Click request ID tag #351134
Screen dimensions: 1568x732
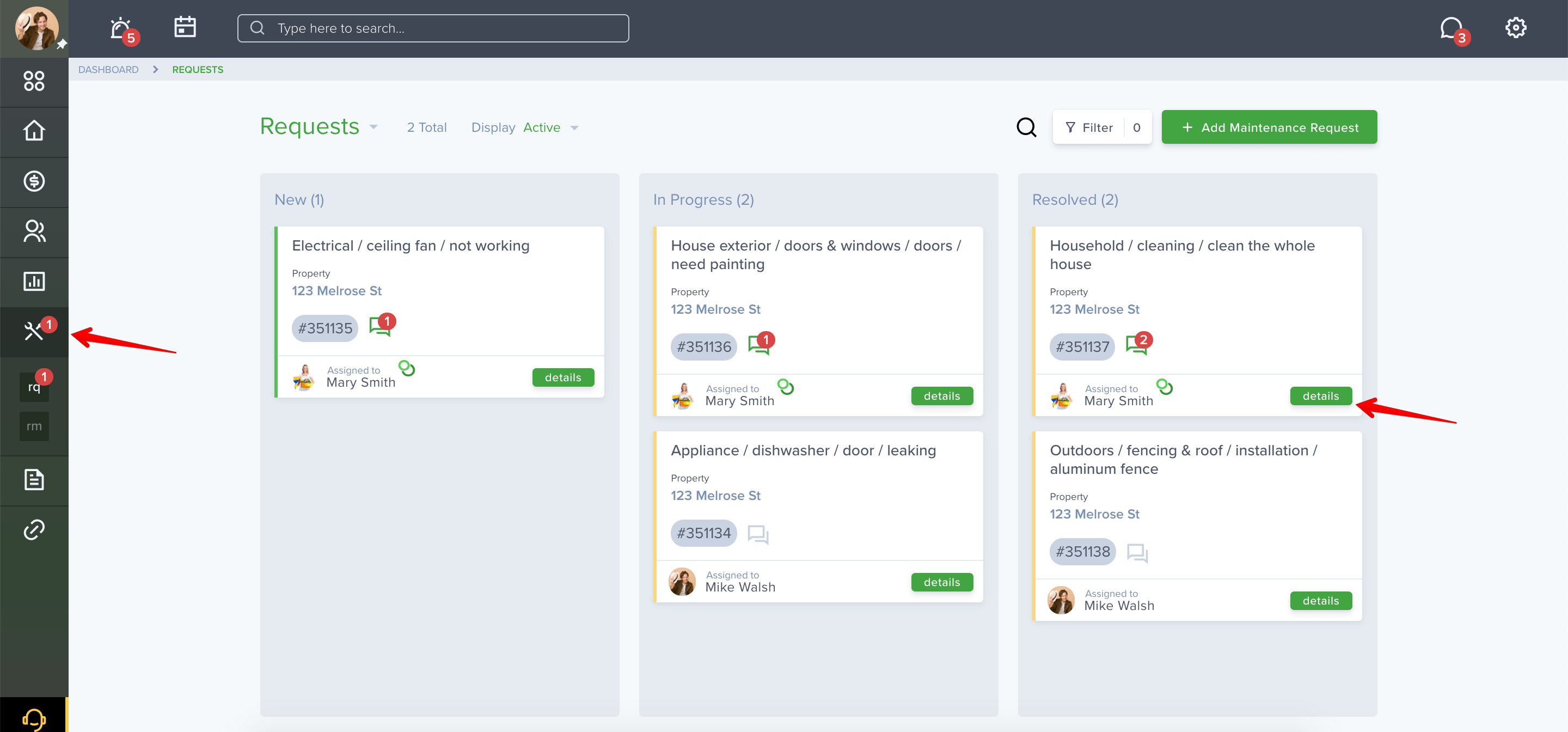pyautogui.click(x=705, y=533)
